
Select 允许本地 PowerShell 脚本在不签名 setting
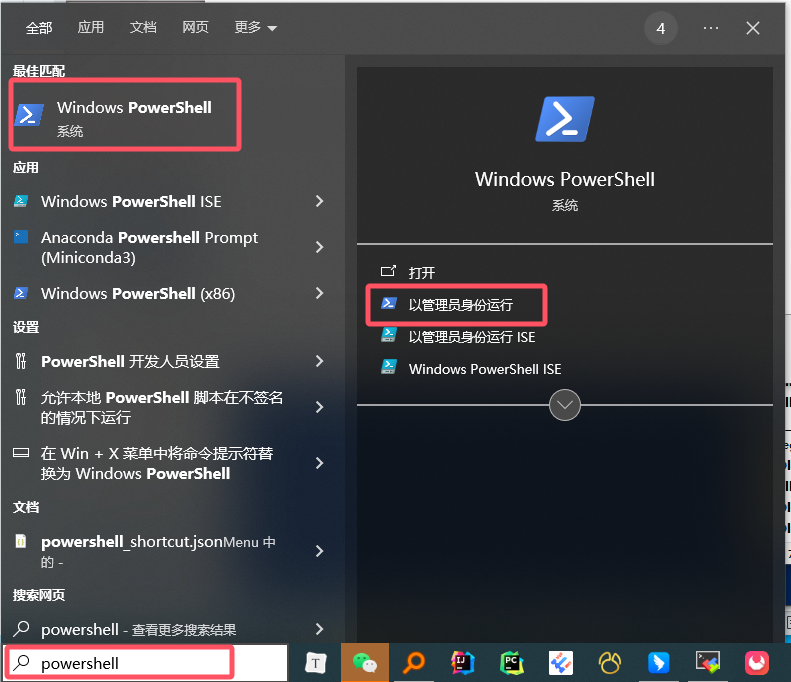click(x=162, y=407)
